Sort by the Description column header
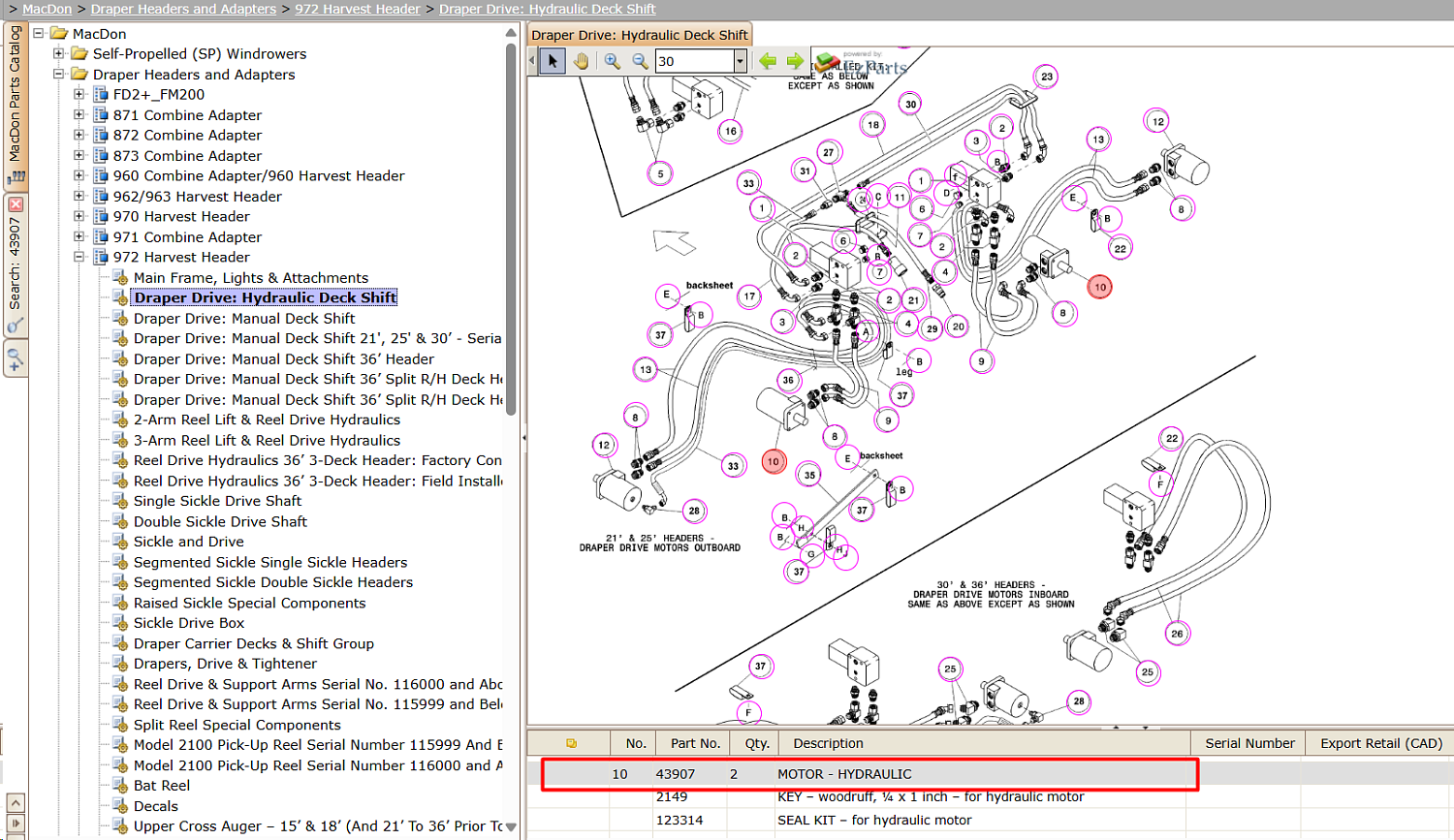Viewport: 1454px width, 840px height. (985, 743)
